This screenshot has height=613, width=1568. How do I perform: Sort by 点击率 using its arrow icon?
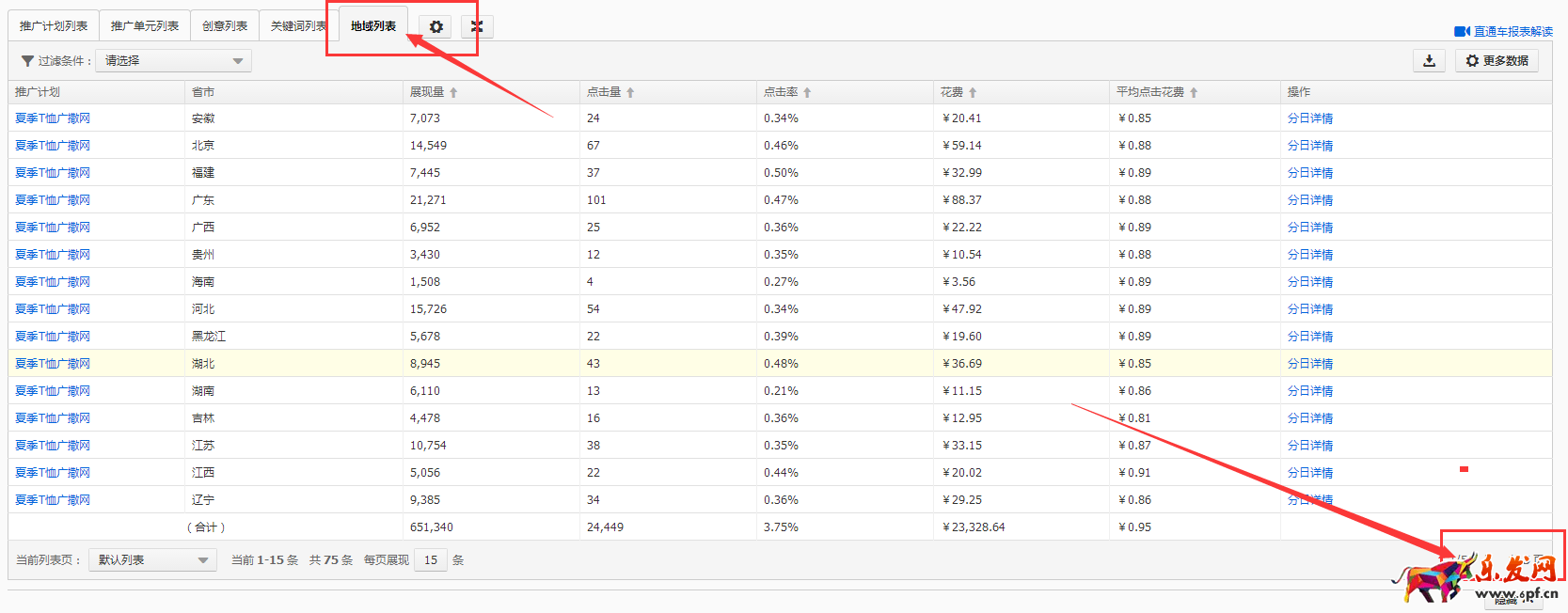[807, 93]
